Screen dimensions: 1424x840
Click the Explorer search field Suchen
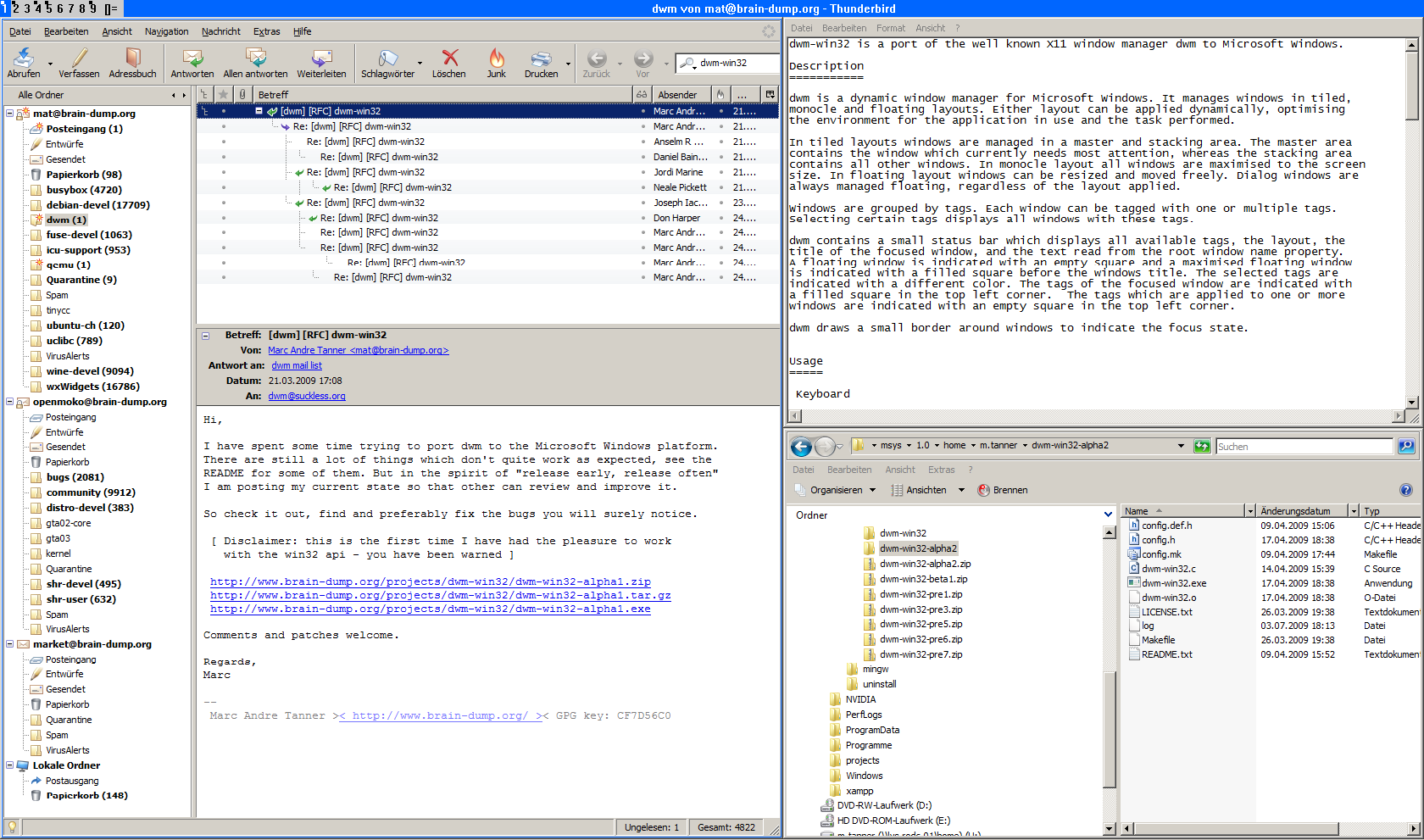[1304, 446]
